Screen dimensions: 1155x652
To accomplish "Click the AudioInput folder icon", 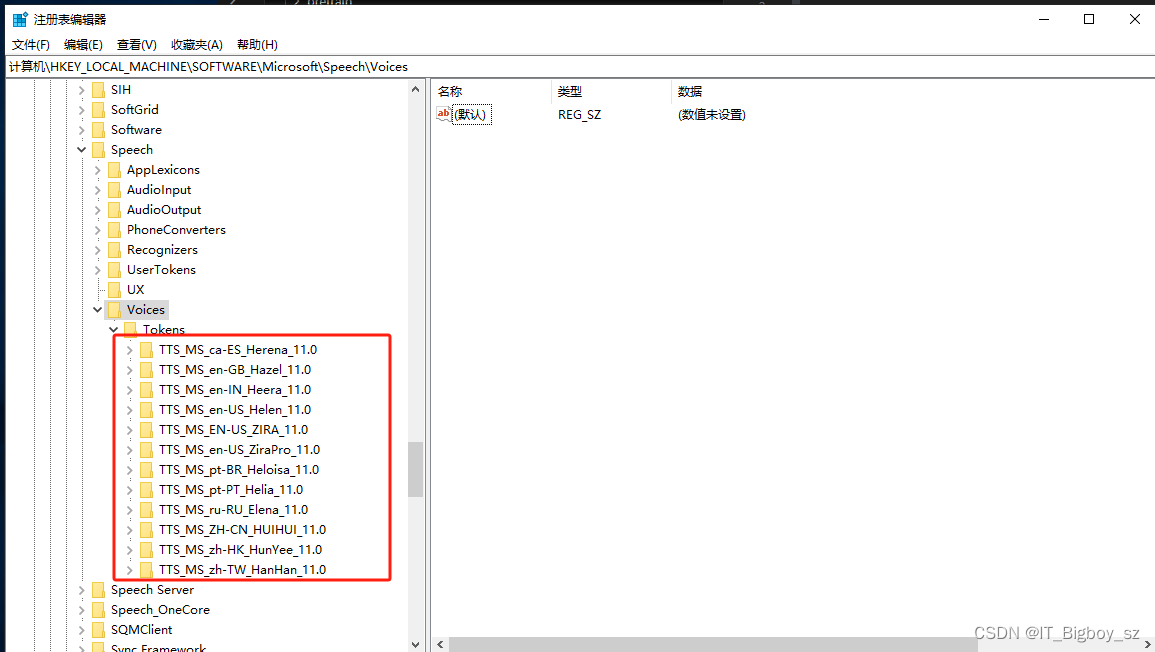I will coord(112,189).
